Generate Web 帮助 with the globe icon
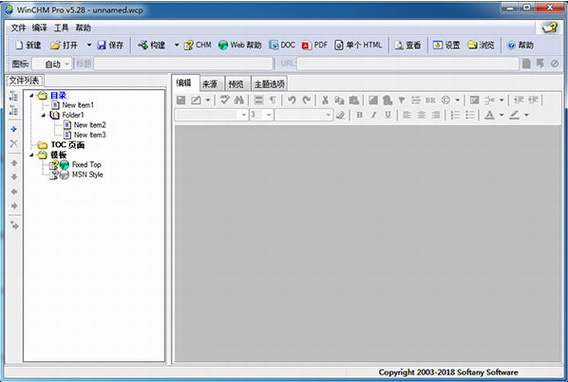The image size is (568, 382). 223,45
